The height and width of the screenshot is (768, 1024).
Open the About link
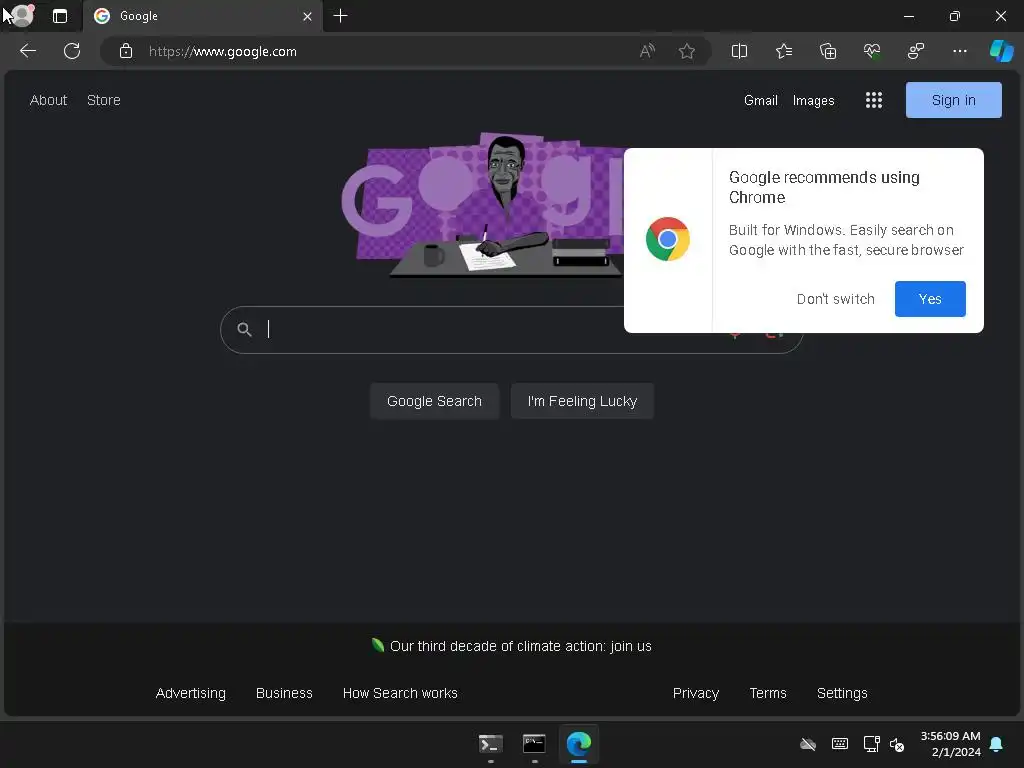48,100
